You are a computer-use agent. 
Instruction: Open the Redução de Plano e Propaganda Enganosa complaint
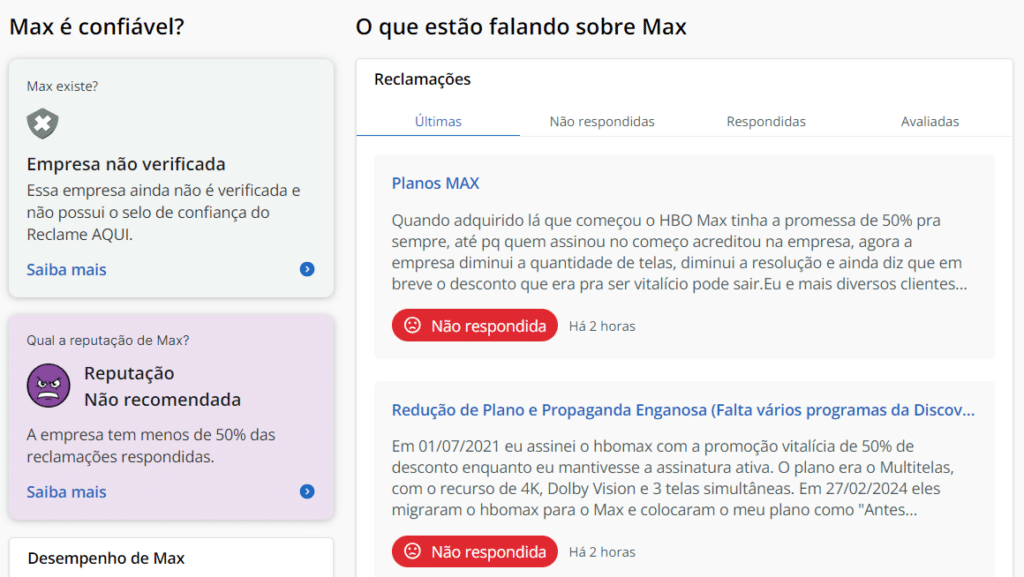pos(683,410)
